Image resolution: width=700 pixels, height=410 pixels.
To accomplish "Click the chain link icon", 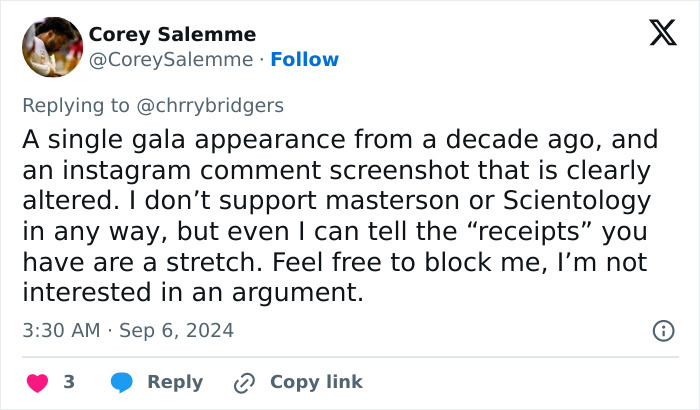I will click(x=244, y=382).
